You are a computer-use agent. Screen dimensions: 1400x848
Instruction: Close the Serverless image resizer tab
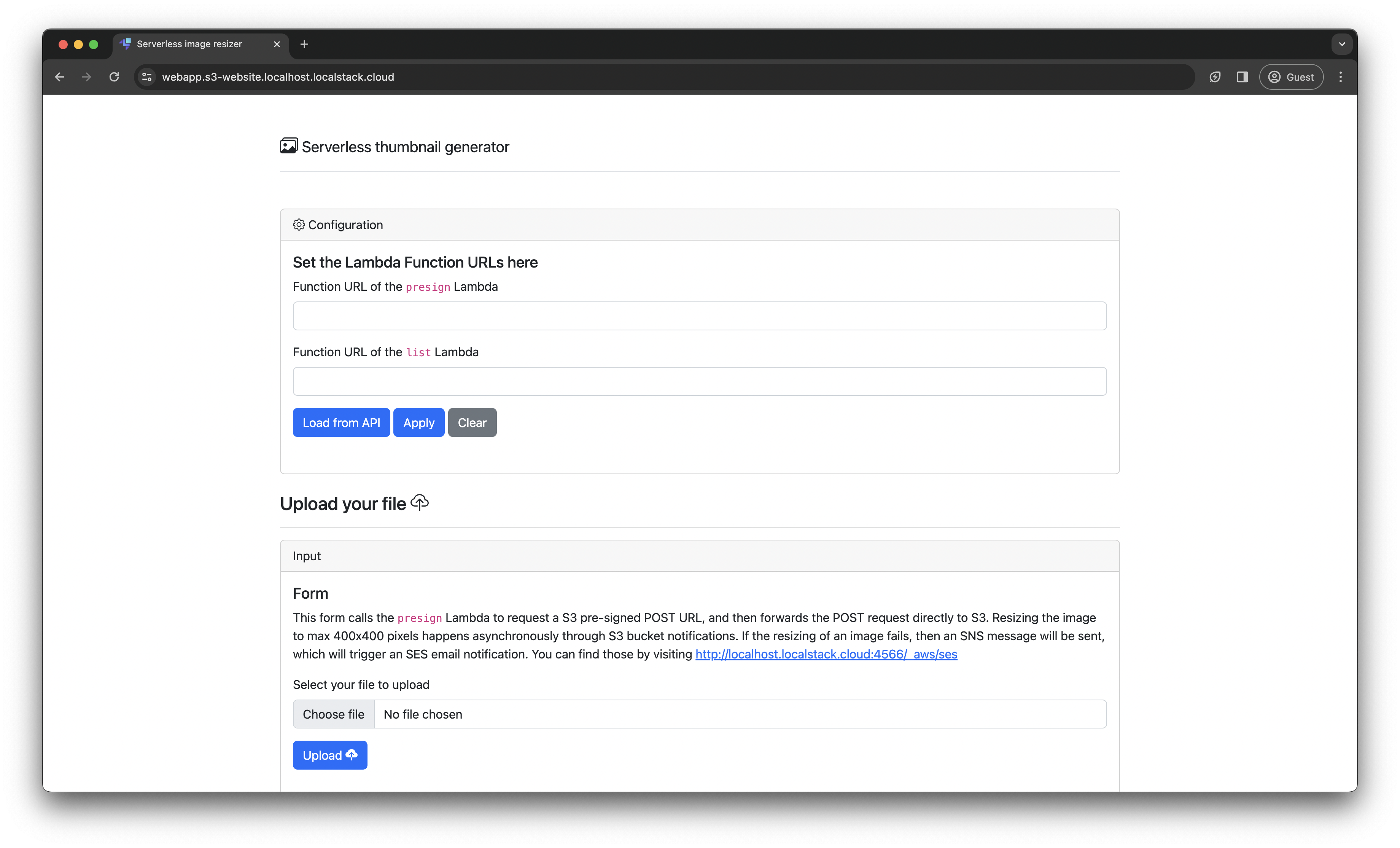click(x=277, y=44)
